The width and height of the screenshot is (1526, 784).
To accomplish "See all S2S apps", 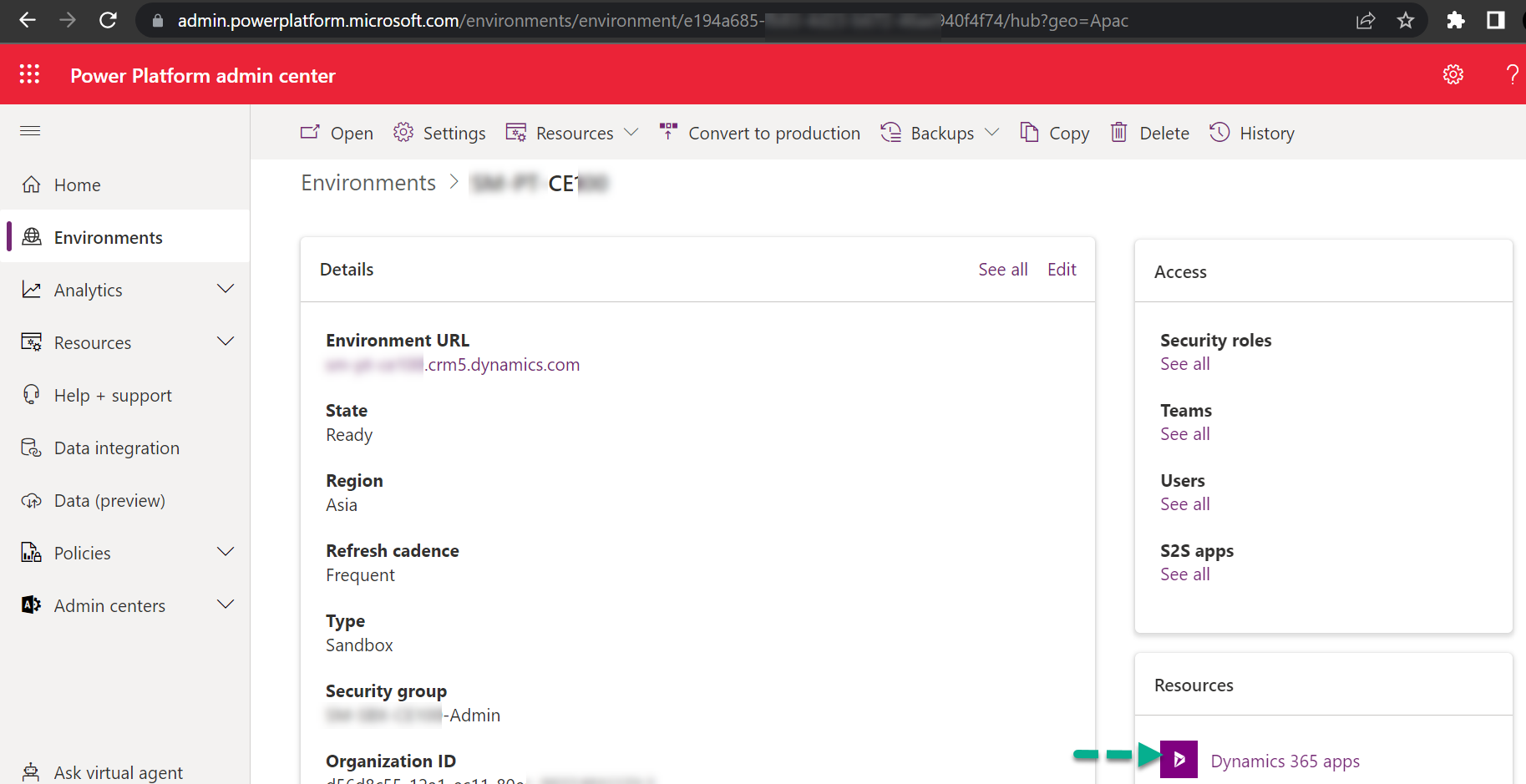I will (1184, 574).
